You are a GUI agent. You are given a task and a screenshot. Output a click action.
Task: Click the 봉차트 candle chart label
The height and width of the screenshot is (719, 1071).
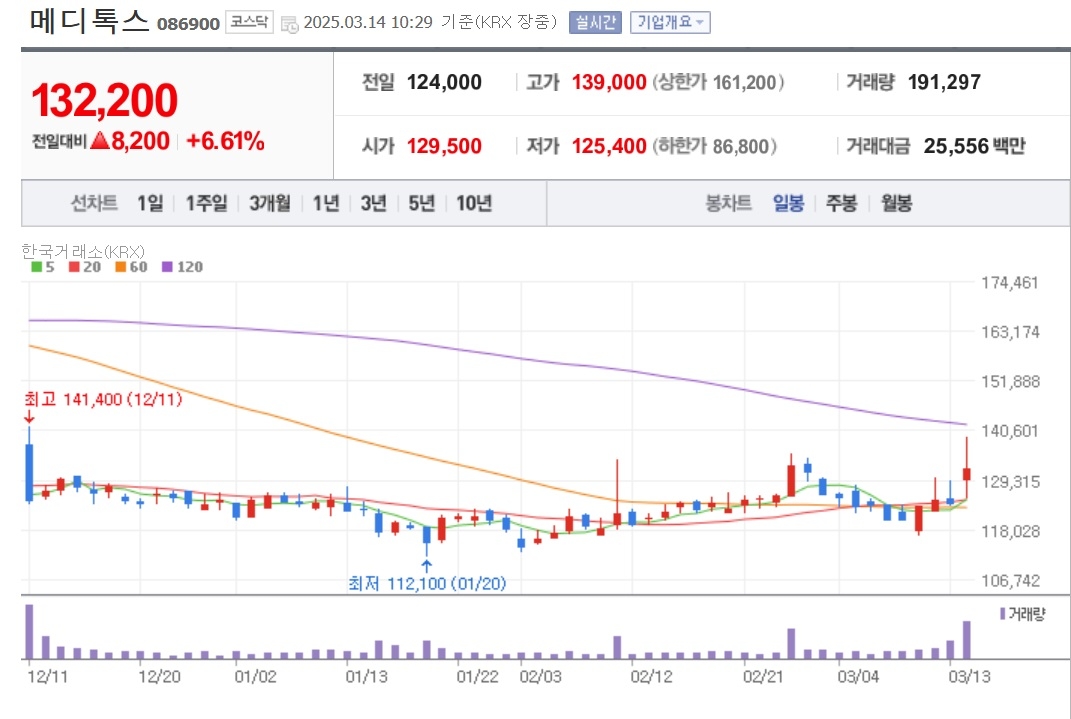tap(728, 203)
